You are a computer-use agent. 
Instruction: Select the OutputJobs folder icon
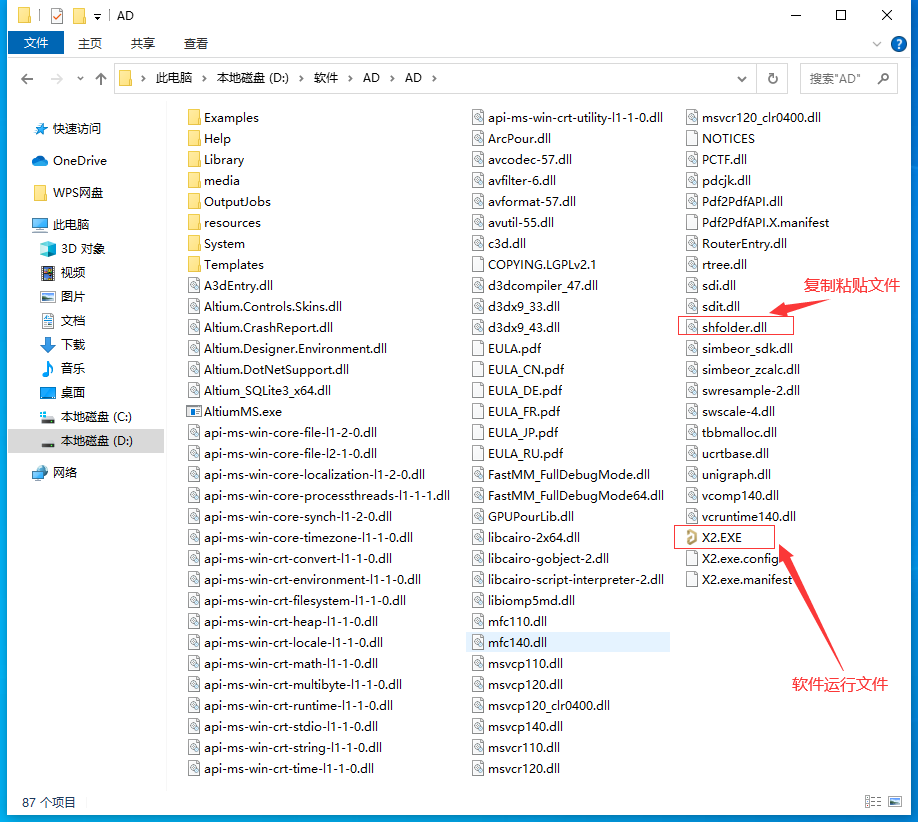(x=194, y=202)
